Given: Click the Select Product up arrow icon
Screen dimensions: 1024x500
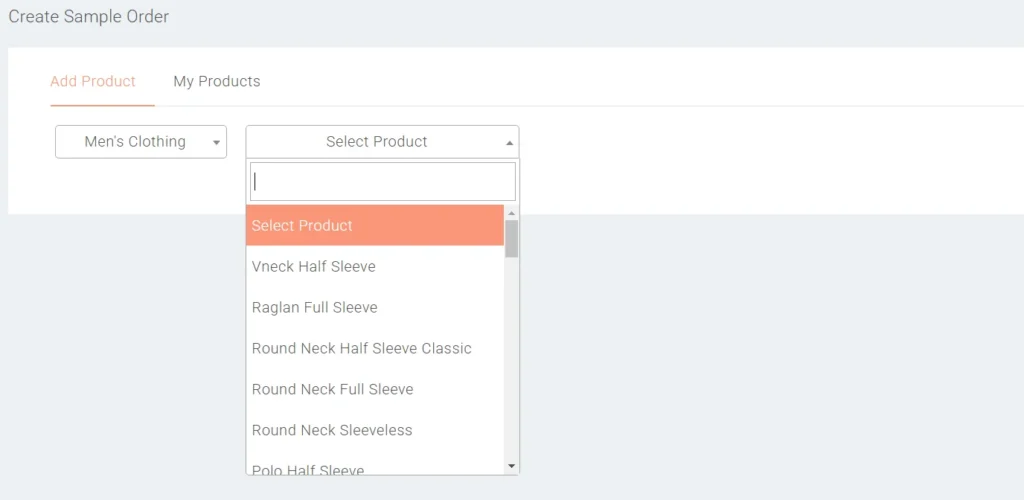Looking at the screenshot, I should coord(509,143).
